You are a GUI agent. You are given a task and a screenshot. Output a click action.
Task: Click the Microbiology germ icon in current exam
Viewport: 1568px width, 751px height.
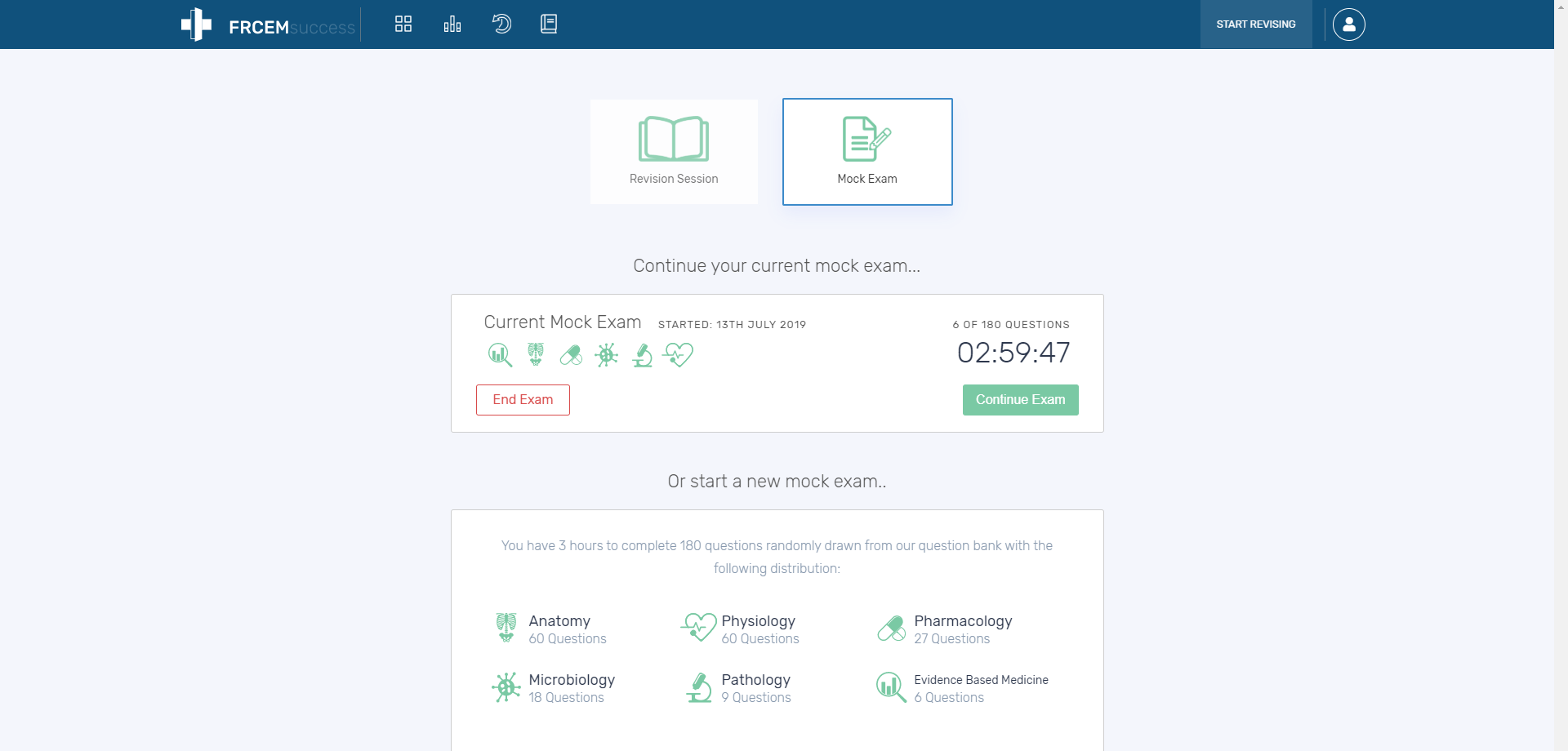click(x=607, y=355)
